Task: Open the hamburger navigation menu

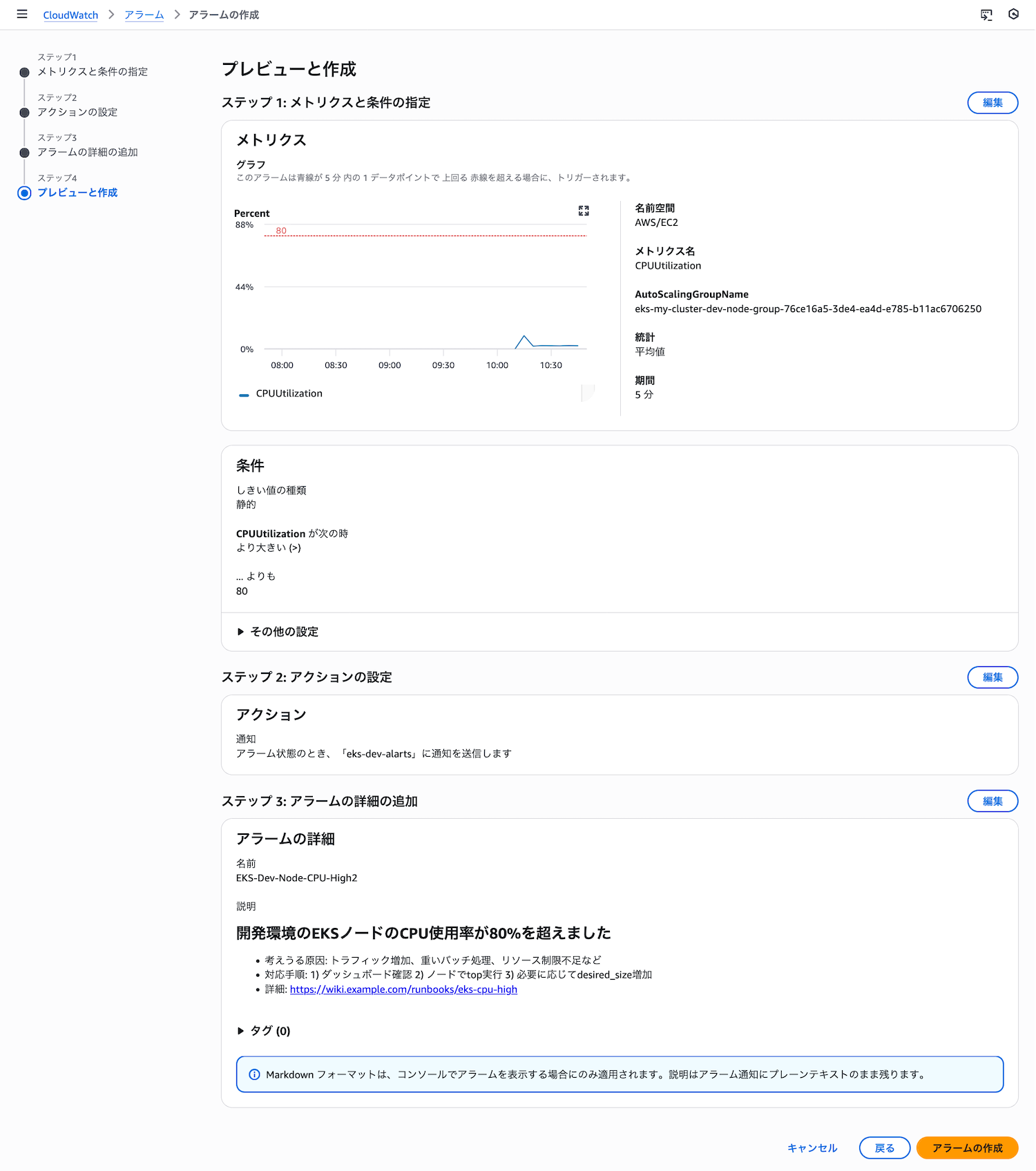Action: (x=22, y=14)
